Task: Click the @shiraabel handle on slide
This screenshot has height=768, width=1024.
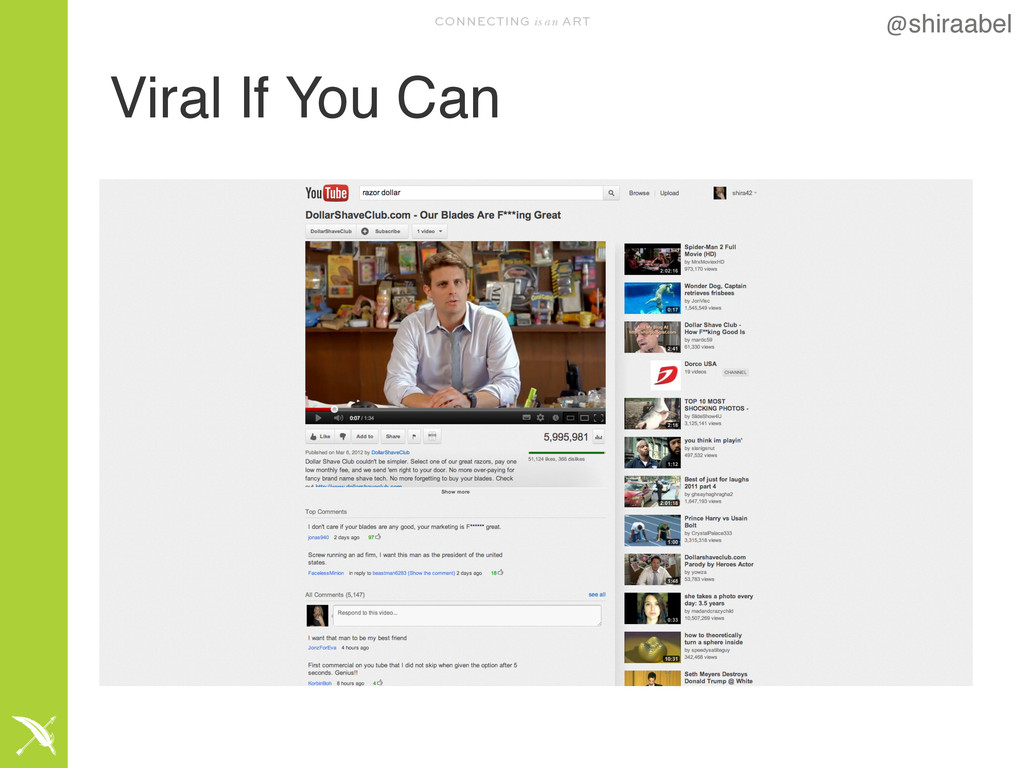Action: tap(948, 25)
